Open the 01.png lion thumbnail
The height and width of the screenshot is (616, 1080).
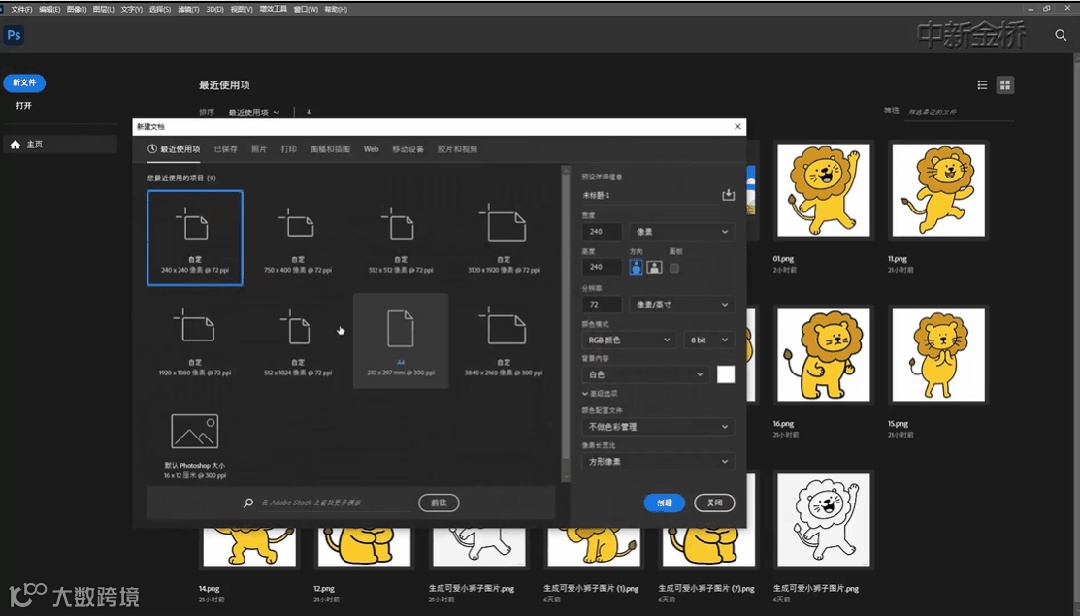pyautogui.click(x=823, y=190)
